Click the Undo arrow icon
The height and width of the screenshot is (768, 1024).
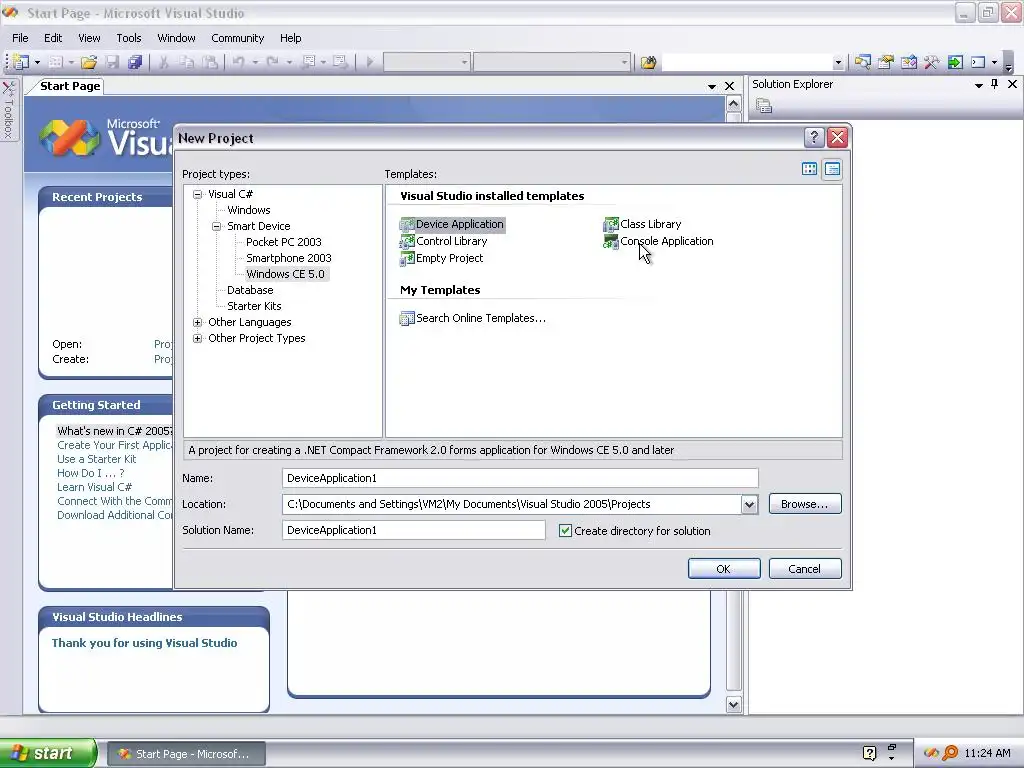pos(238,62)
